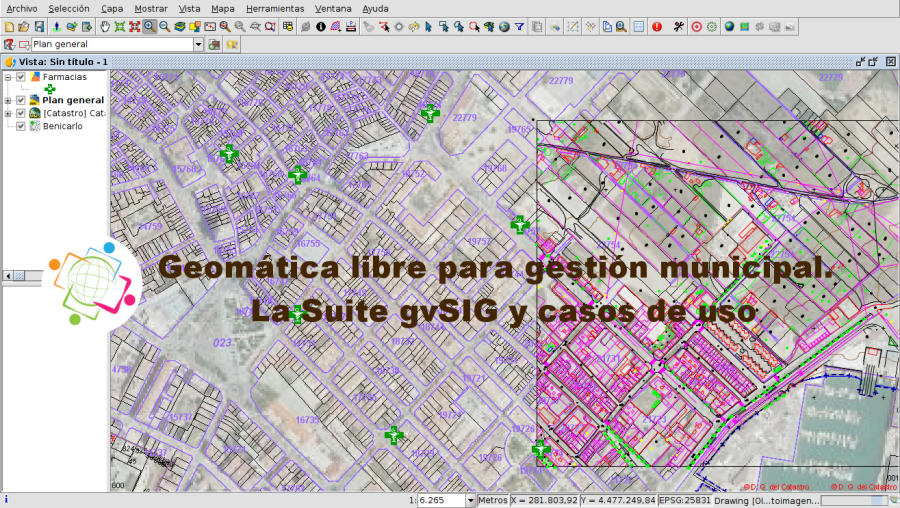Click the Zoom out magnifier tool
The width and height of the screenshot is (900, 508).
coord(164,27)
